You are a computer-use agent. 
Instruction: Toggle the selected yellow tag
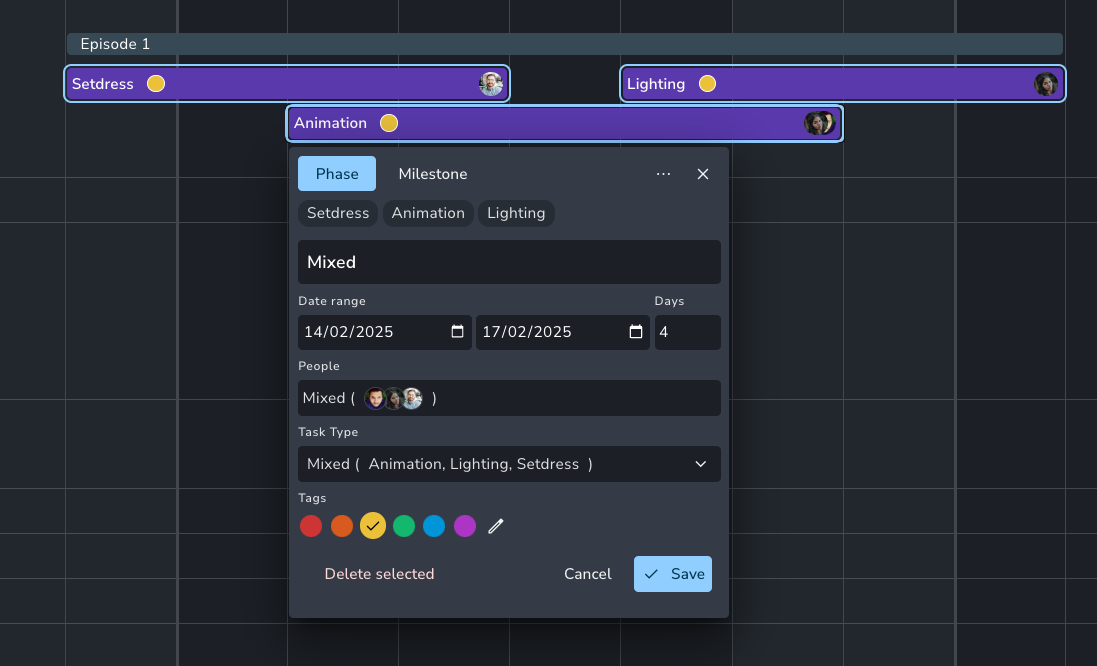373,526
